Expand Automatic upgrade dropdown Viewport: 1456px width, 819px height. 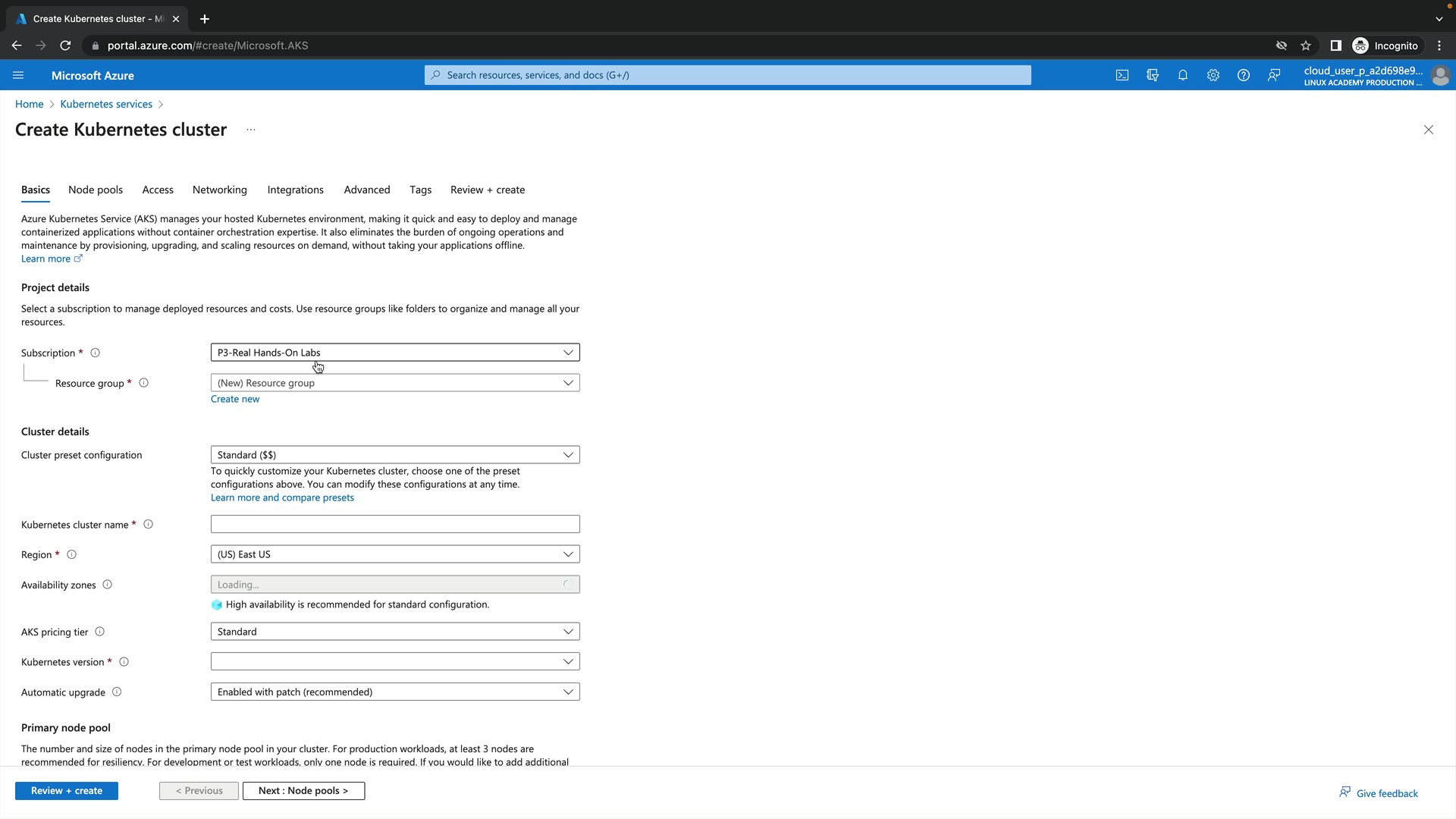coord(394,692)
